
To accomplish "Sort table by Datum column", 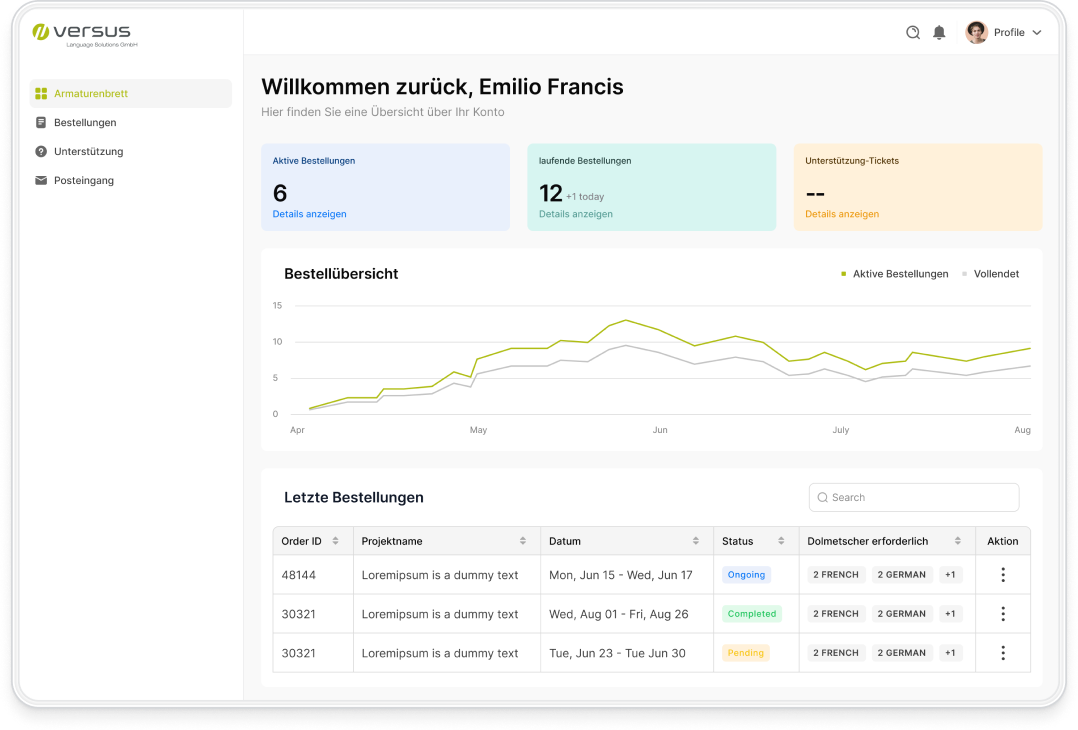I will tap(696, 541).
